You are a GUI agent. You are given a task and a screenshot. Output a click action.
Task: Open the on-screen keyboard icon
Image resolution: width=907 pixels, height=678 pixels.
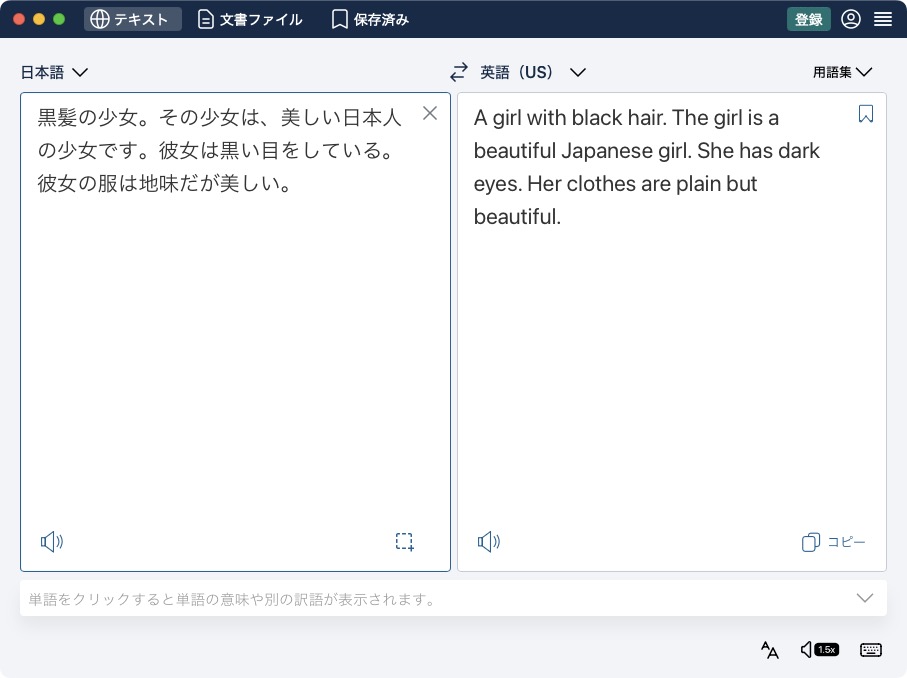pos(871,650)
